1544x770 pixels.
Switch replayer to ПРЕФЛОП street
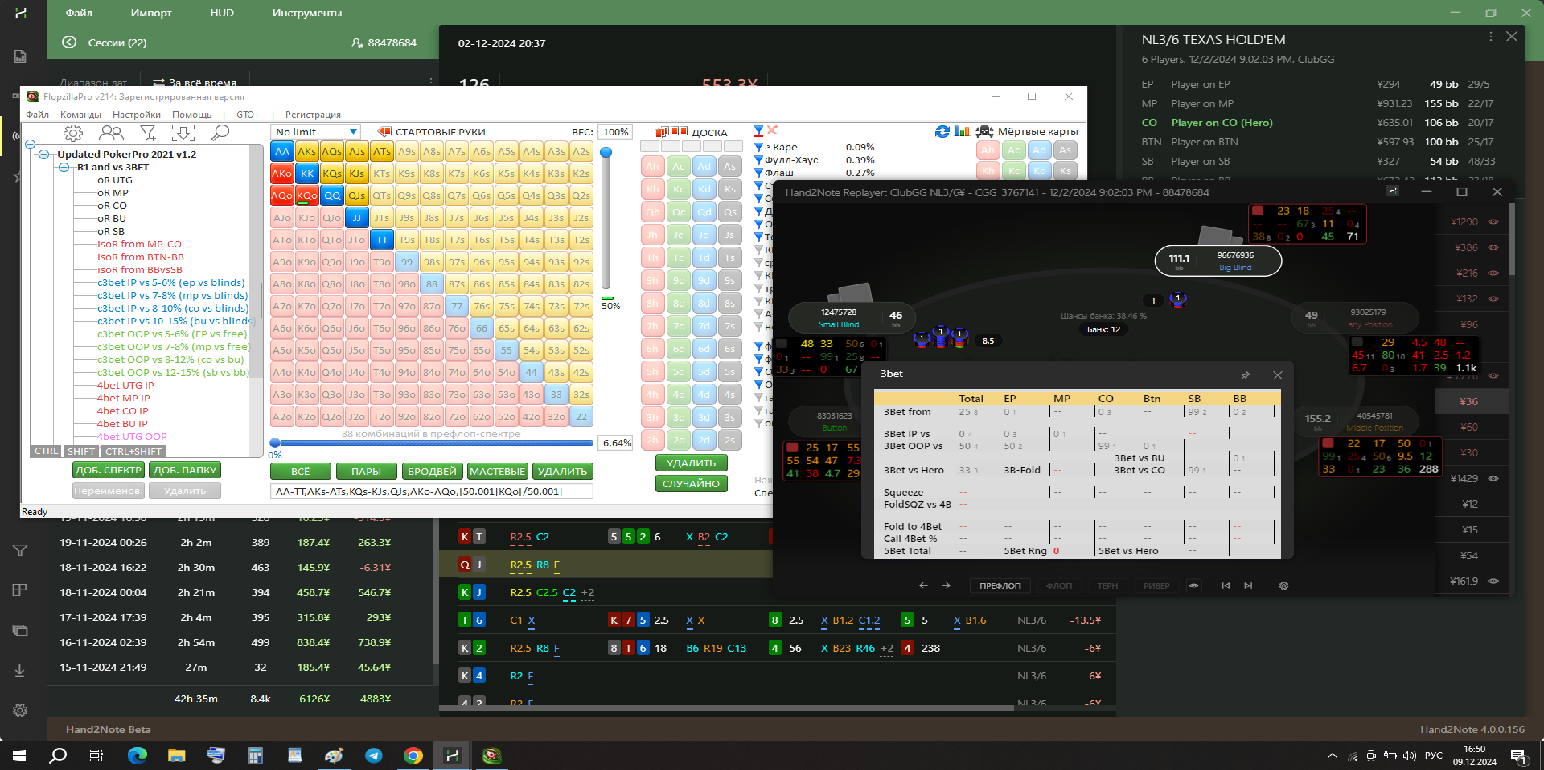coord(999,586)
